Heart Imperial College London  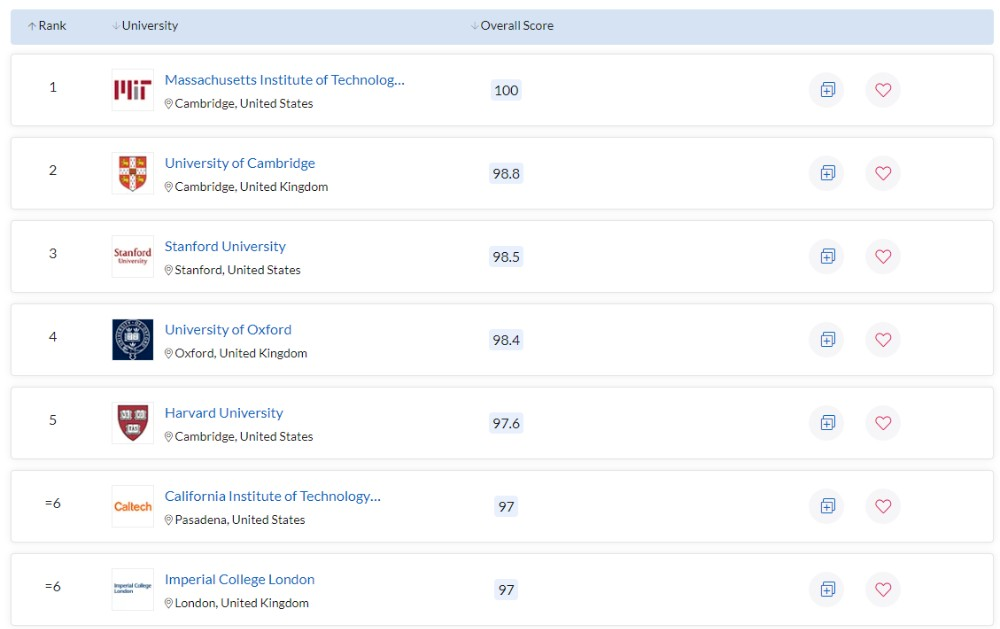(x=883, y=589)
